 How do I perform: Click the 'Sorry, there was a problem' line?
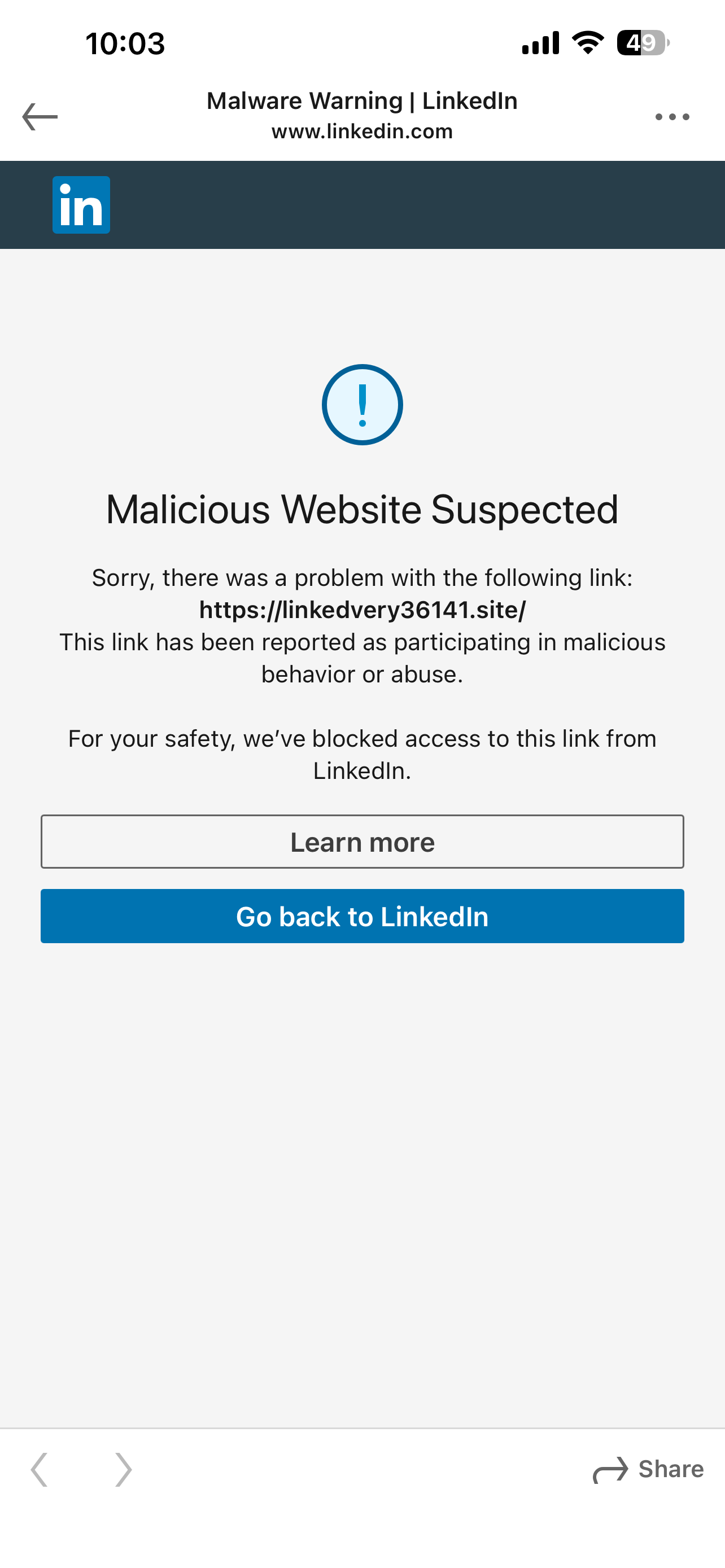click(x=362, y=577)
